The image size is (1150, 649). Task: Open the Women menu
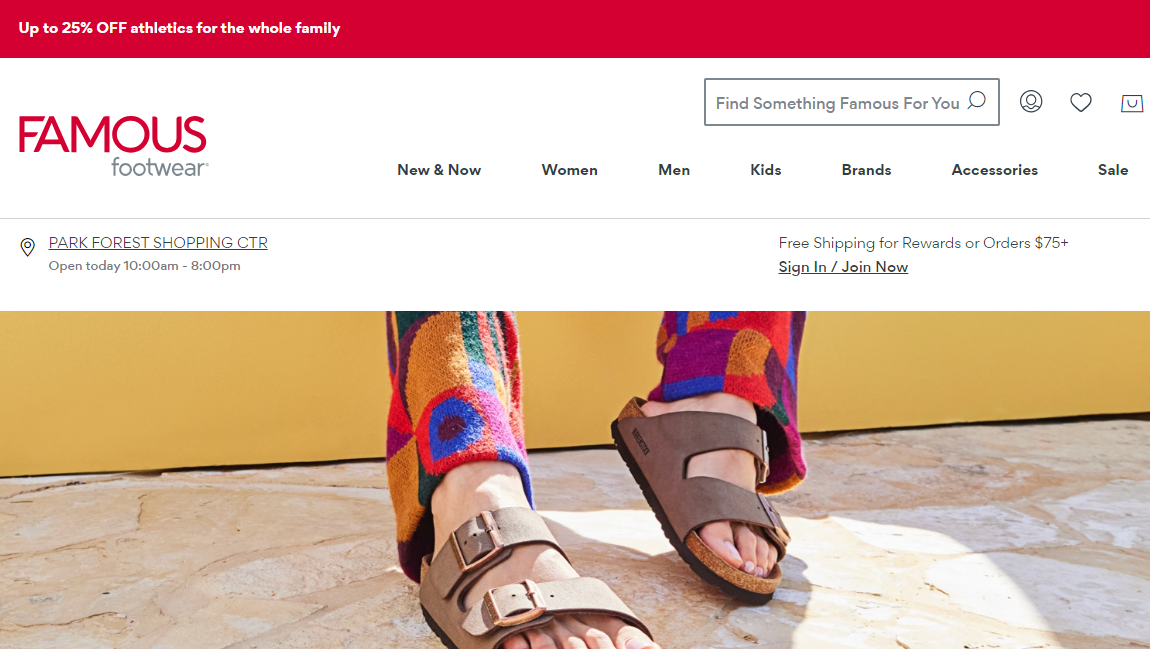[569, 170]
